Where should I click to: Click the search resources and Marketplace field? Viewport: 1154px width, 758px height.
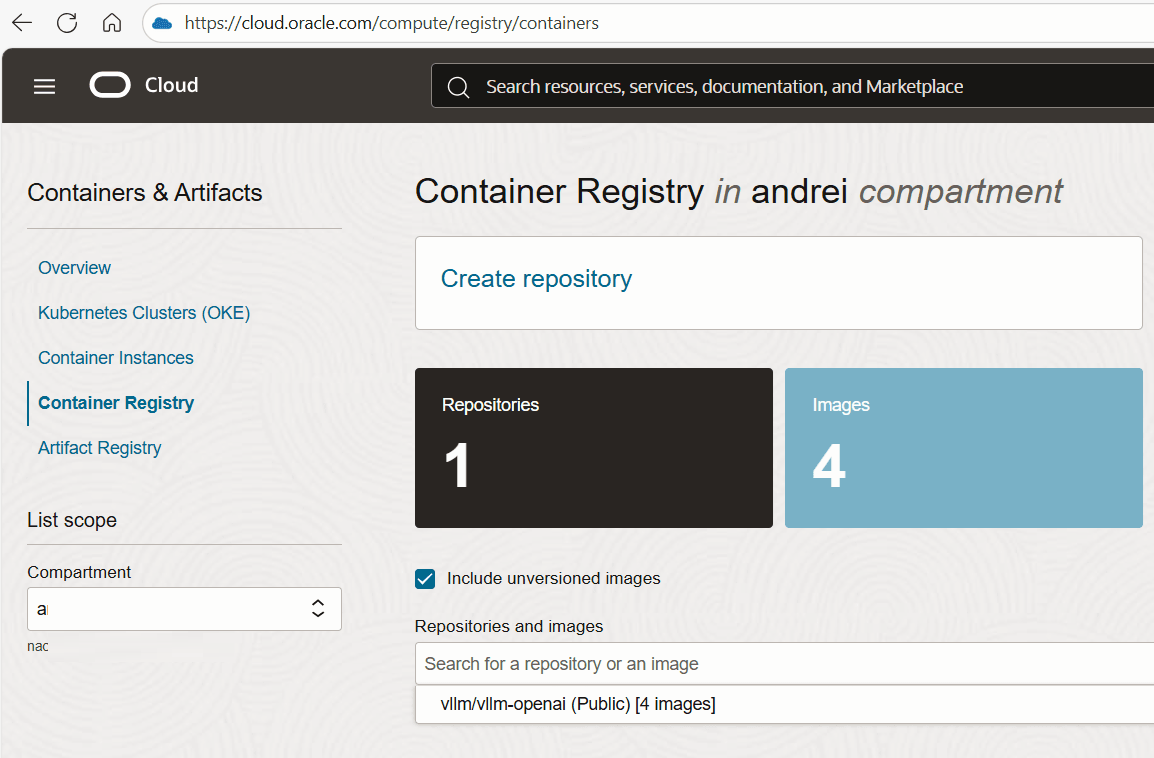[x=793, y=86]
